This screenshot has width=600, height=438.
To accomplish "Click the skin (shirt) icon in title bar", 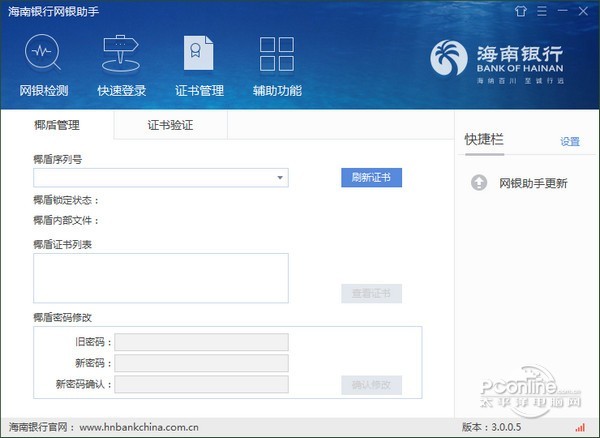I will point(520,11).
